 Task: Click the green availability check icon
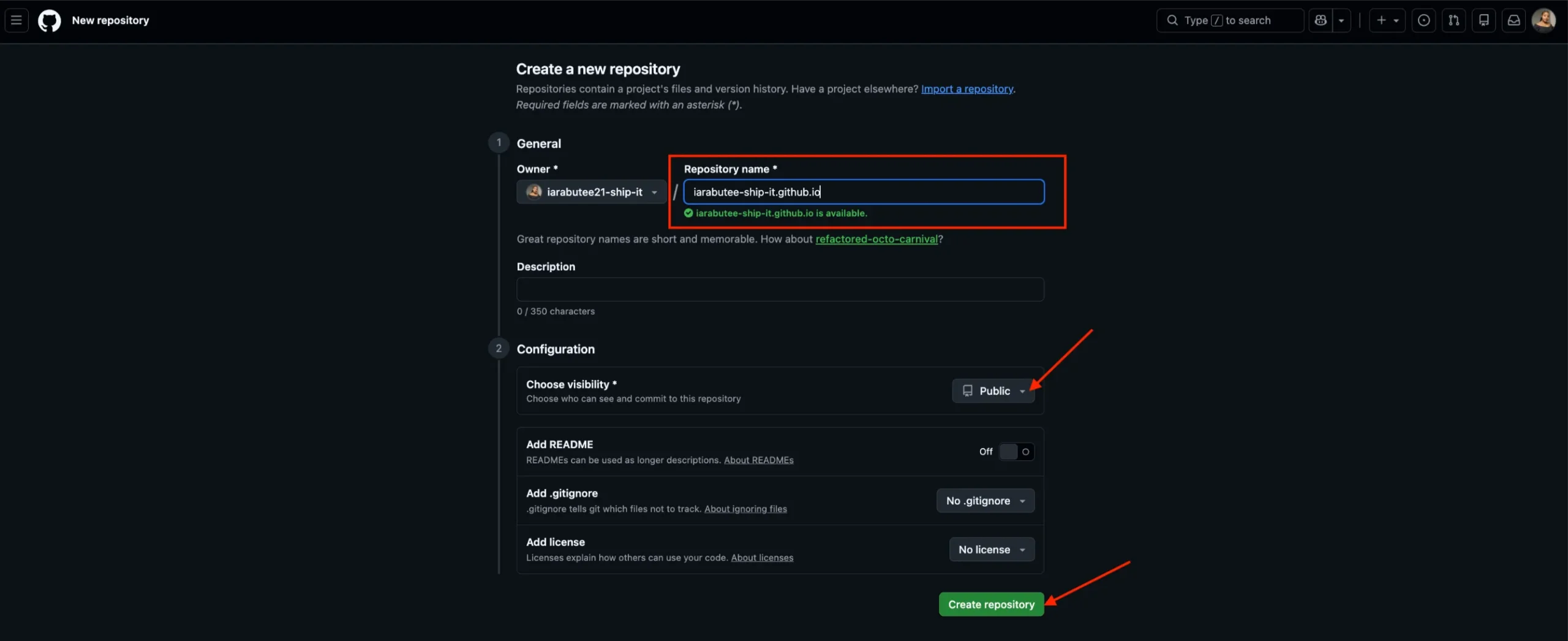click(x=688, y=213)
